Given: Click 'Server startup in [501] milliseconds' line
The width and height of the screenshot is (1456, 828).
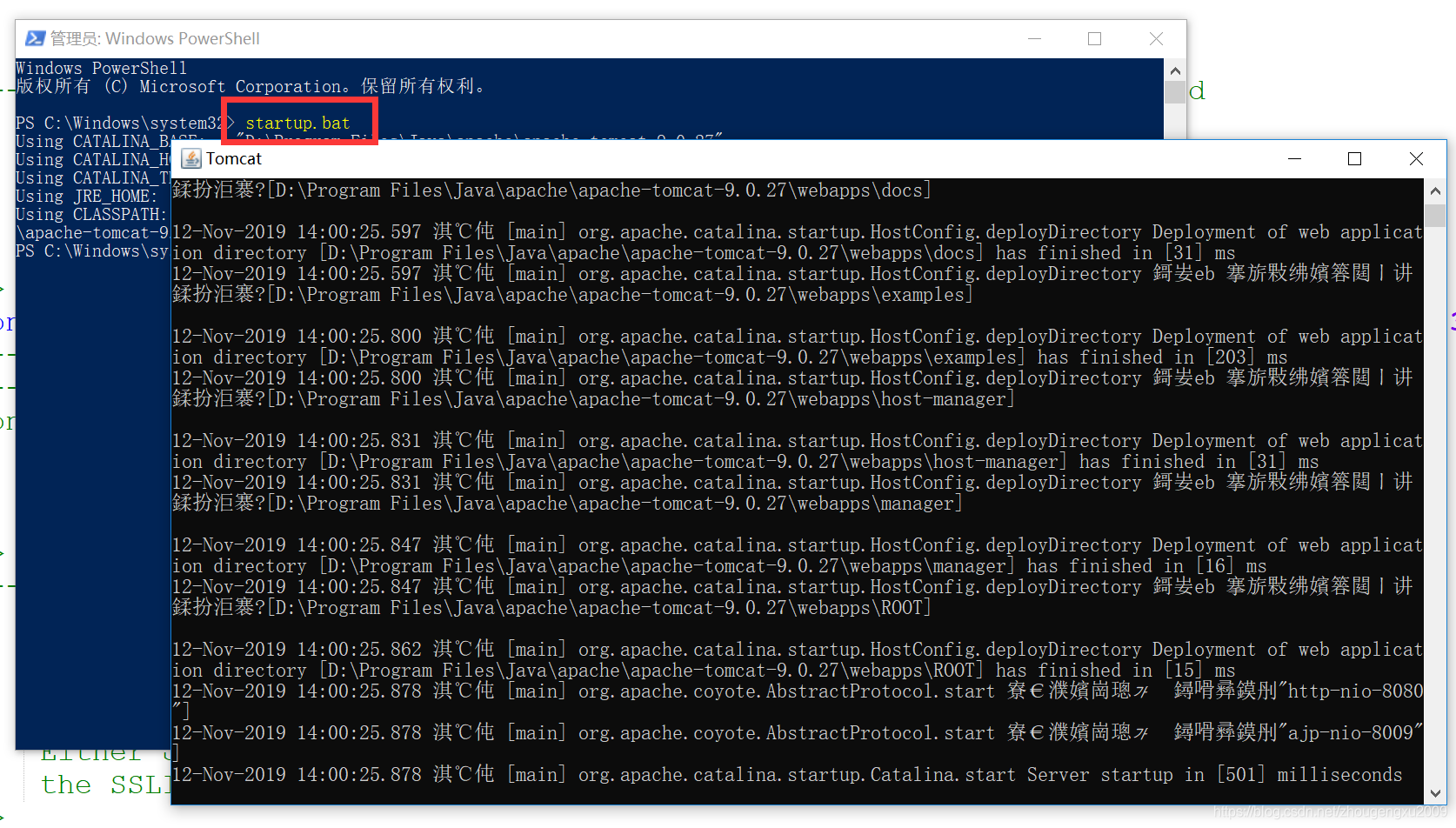Looking at the screenshot, I should point(786,774).
